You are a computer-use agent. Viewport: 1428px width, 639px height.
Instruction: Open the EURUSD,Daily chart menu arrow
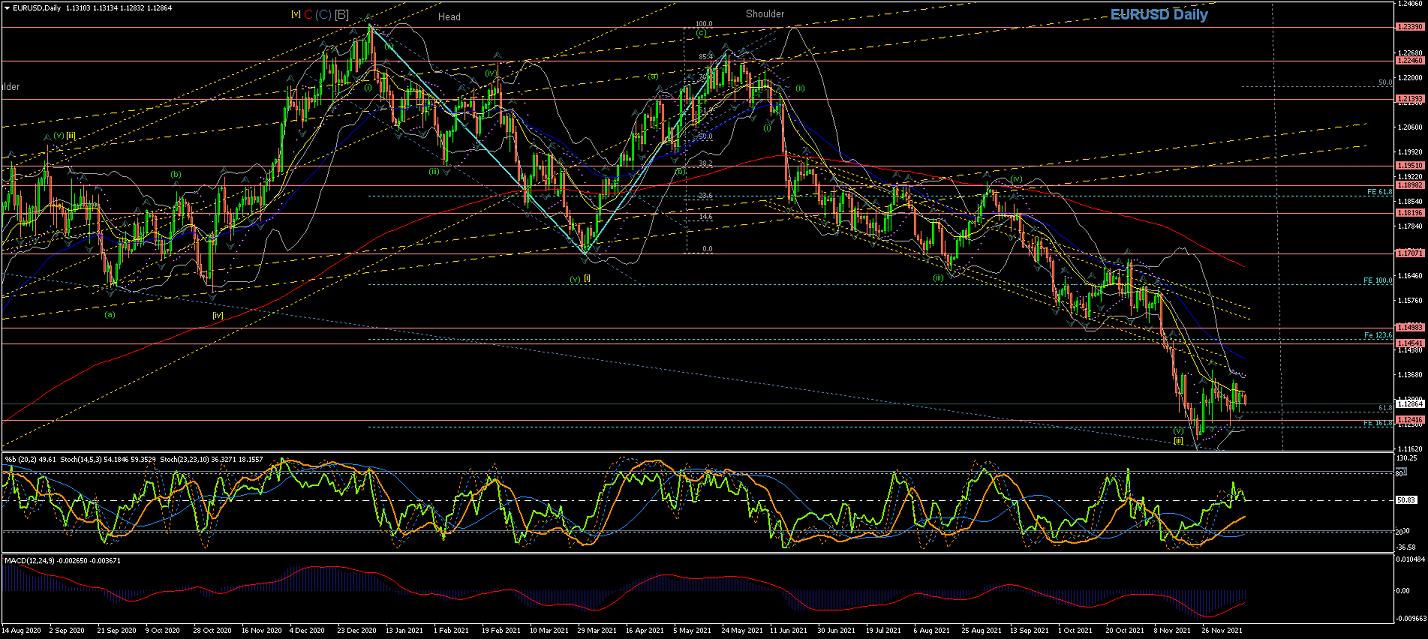[5, 5]
